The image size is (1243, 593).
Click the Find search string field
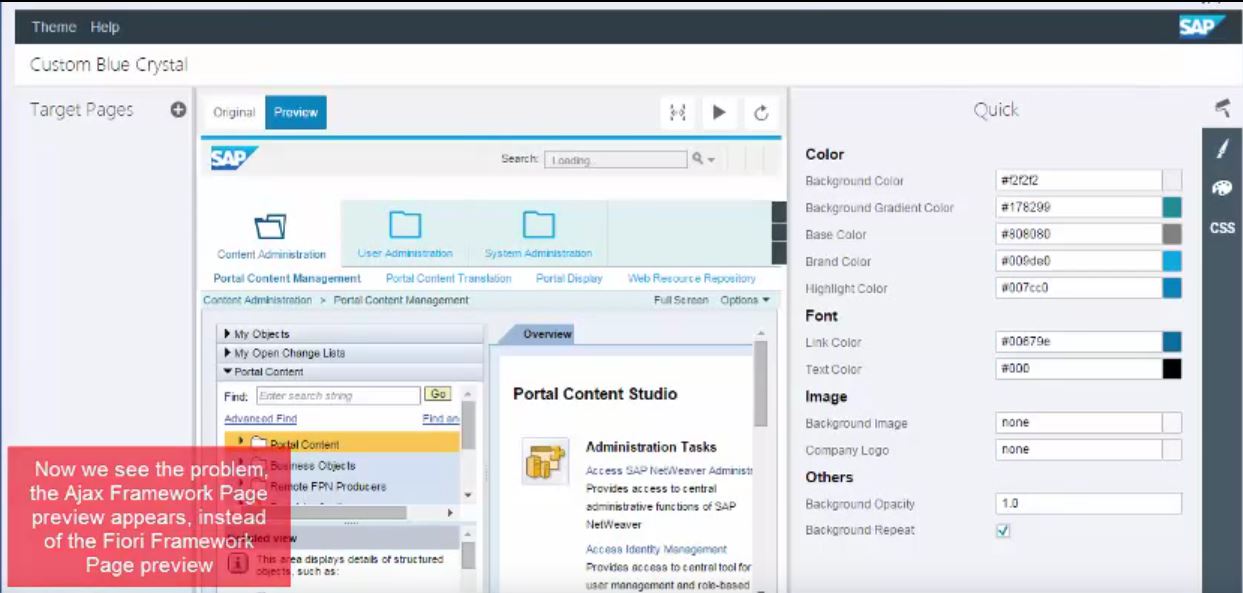[338, 396]
